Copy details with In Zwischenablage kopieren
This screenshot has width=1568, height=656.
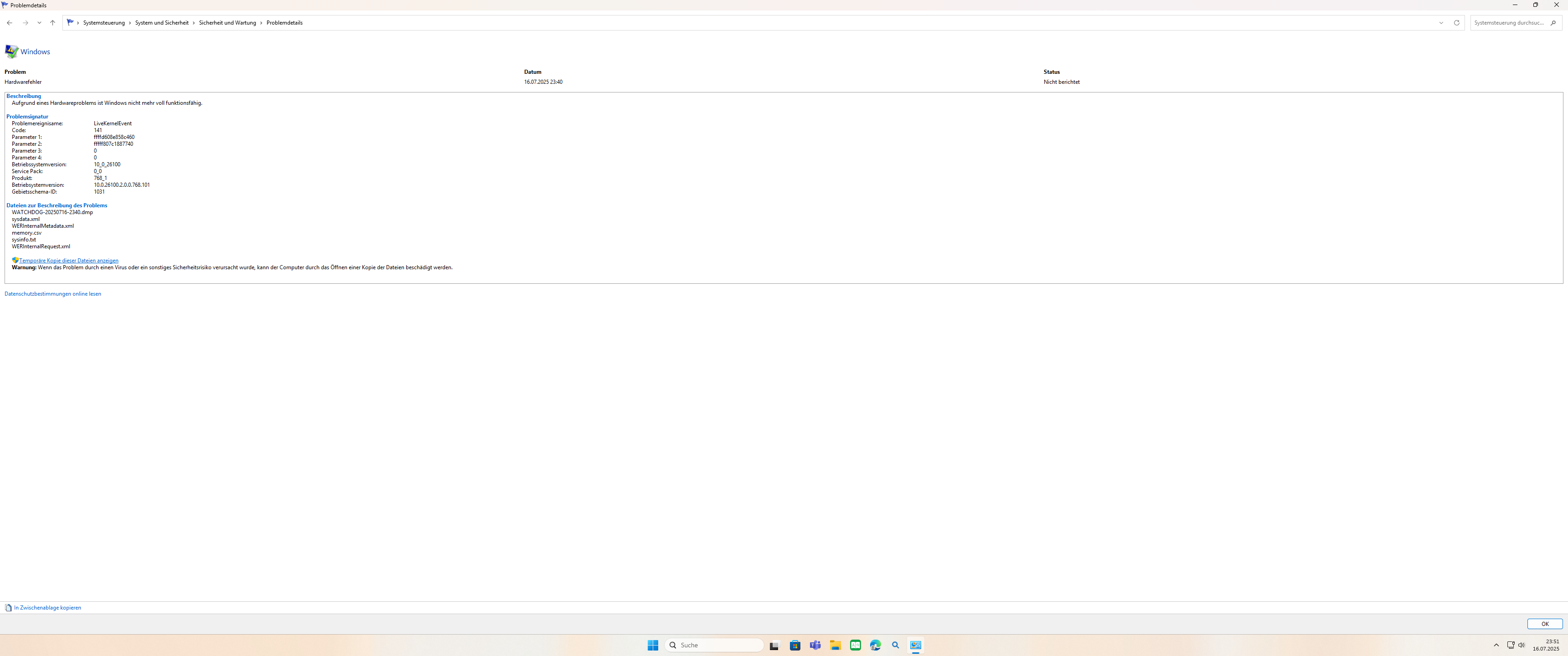pos(47,608)
